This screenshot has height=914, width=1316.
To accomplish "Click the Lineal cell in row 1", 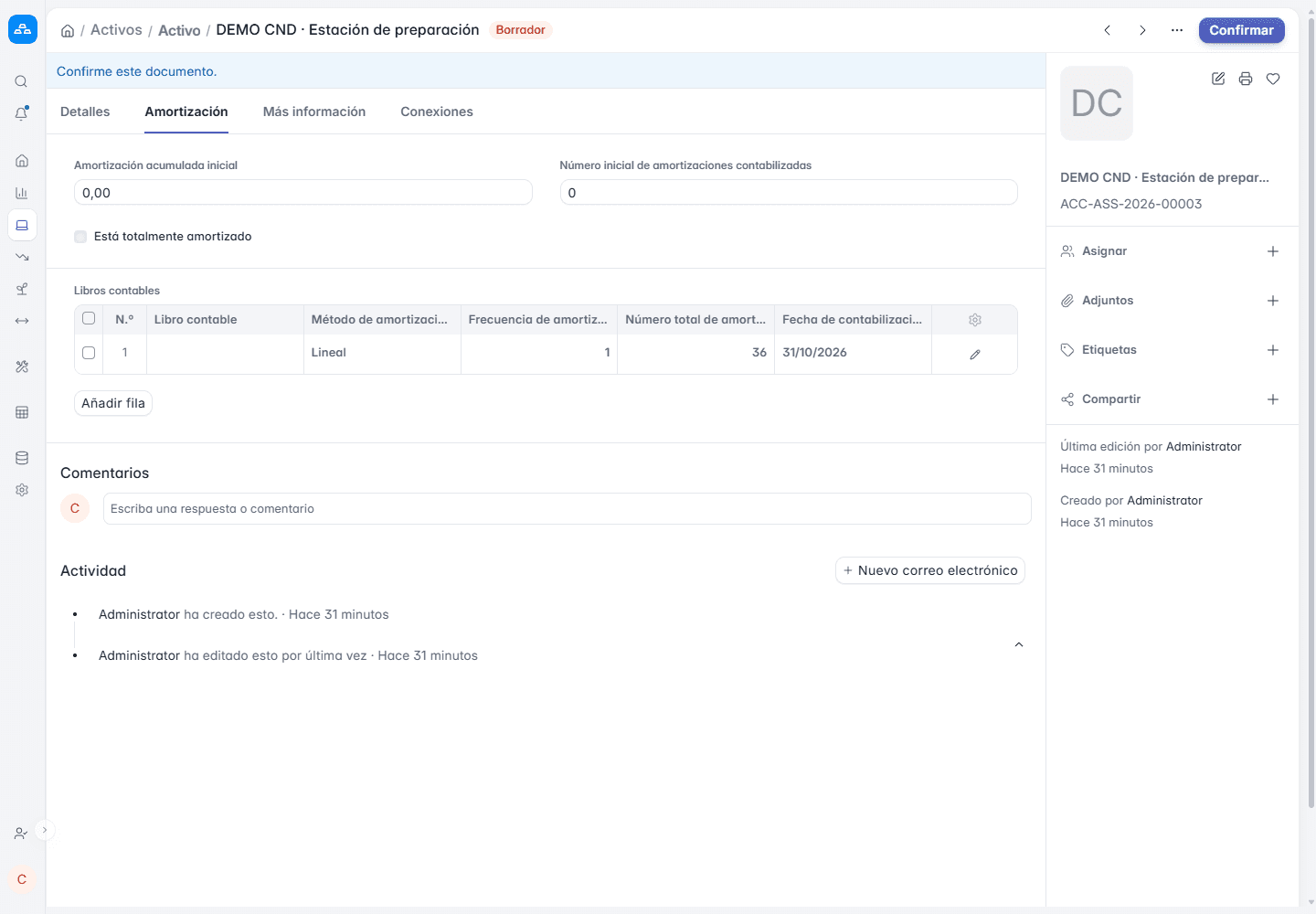I will (382, 352).
